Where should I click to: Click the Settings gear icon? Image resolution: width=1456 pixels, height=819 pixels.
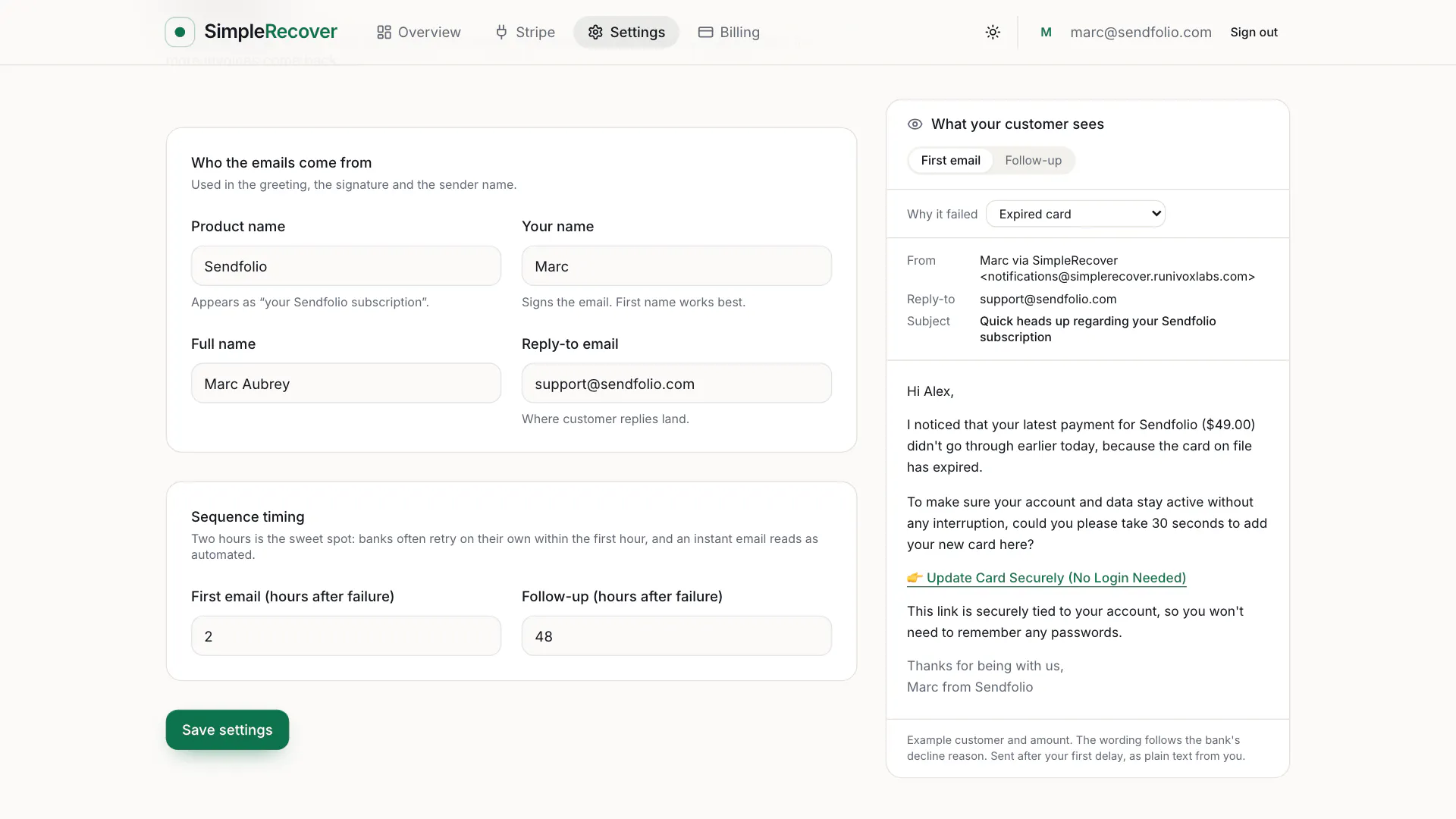[x=595, y=32]
